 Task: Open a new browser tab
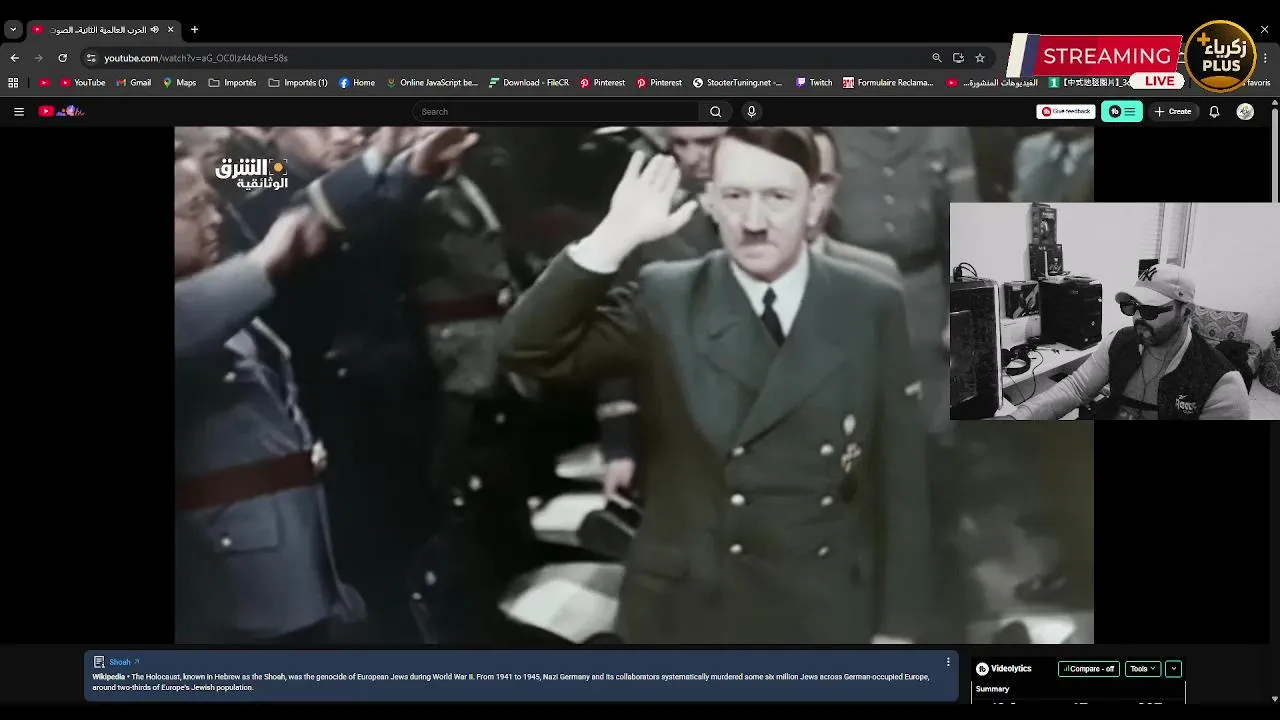coord(194,30)
